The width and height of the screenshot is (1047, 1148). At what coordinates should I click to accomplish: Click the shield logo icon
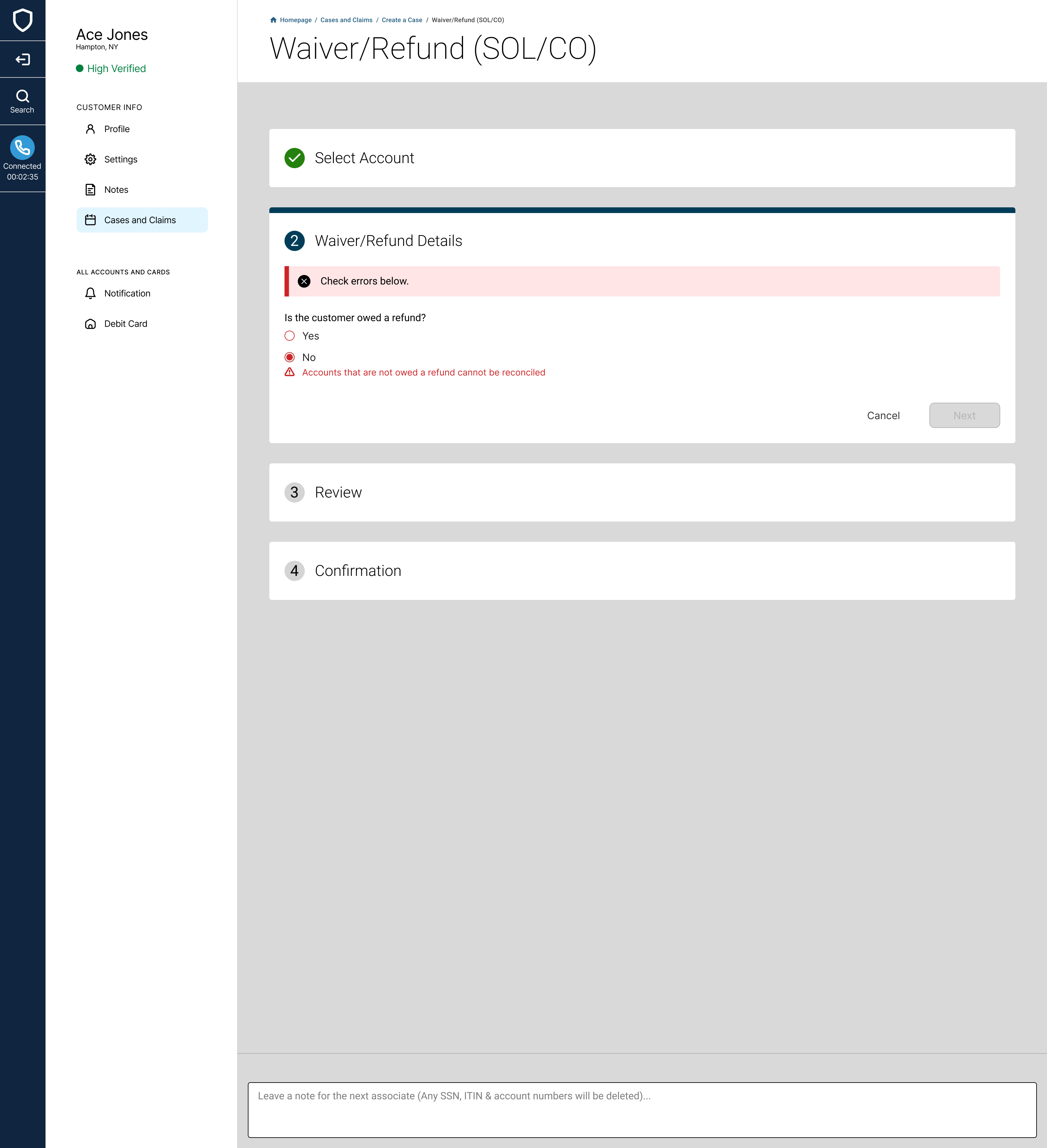[22, 20]
